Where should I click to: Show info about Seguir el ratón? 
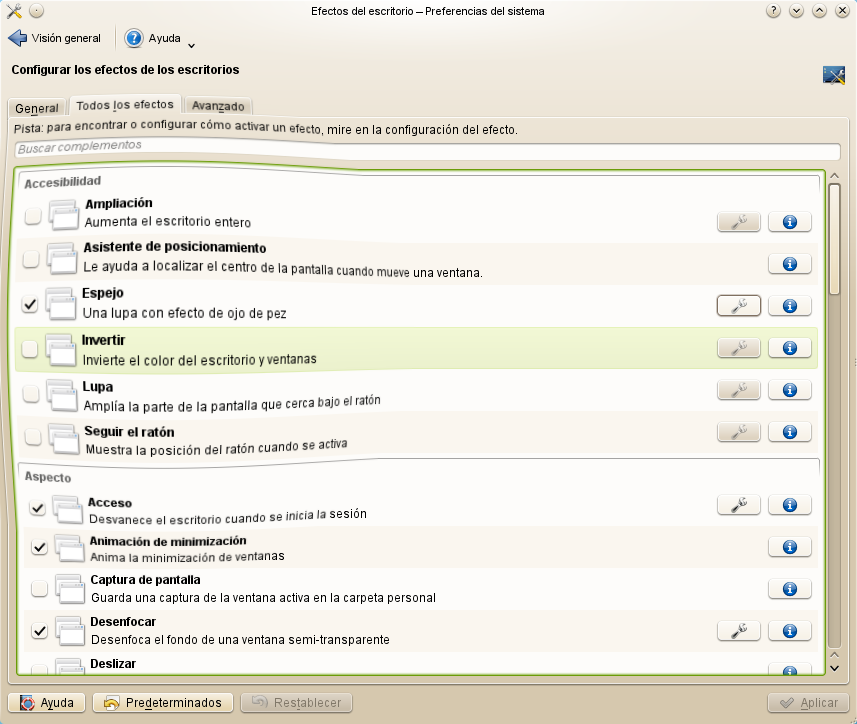789,432
